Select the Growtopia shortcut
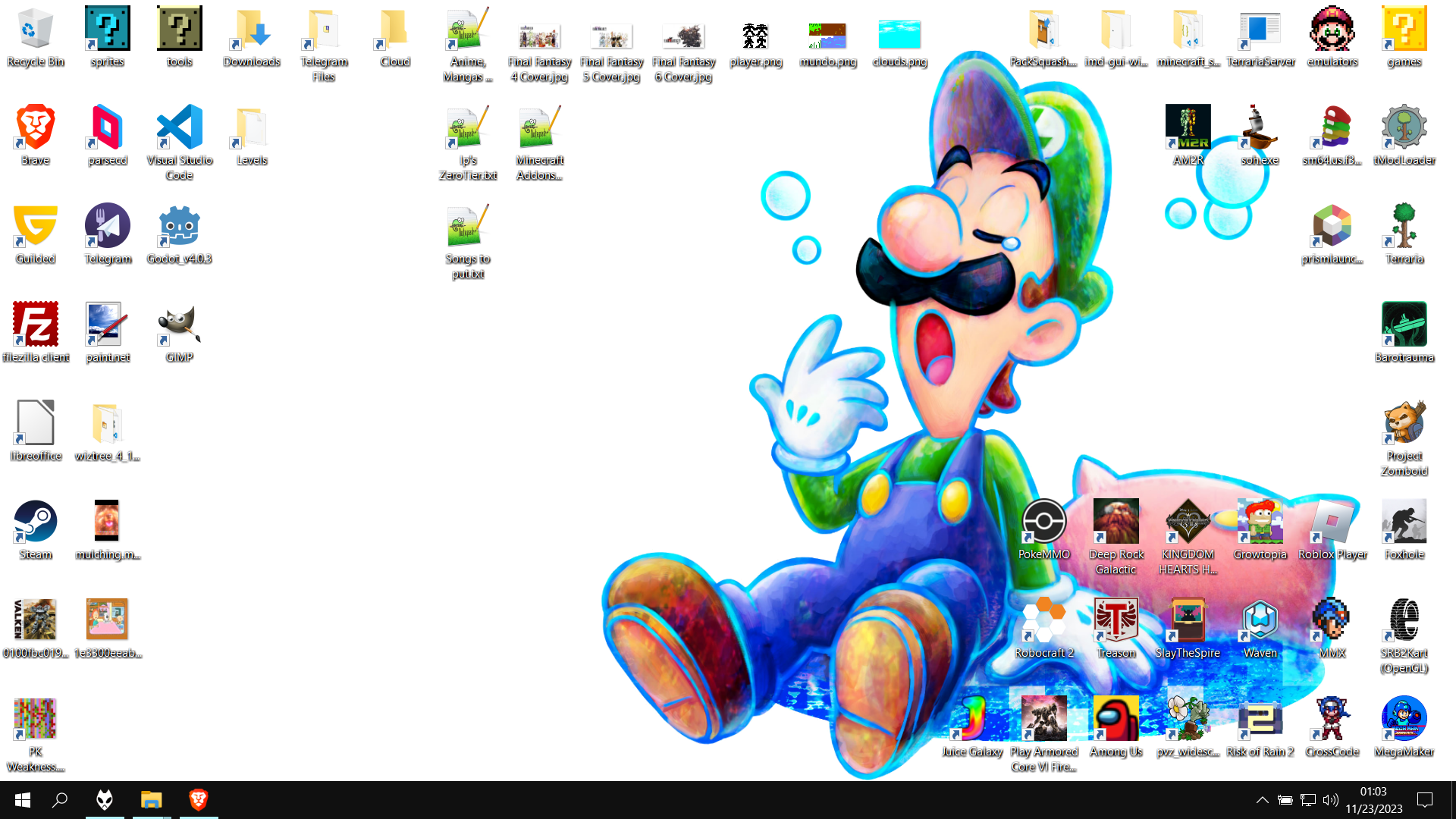1456x819 pixels. click(x=1260, y=529)
